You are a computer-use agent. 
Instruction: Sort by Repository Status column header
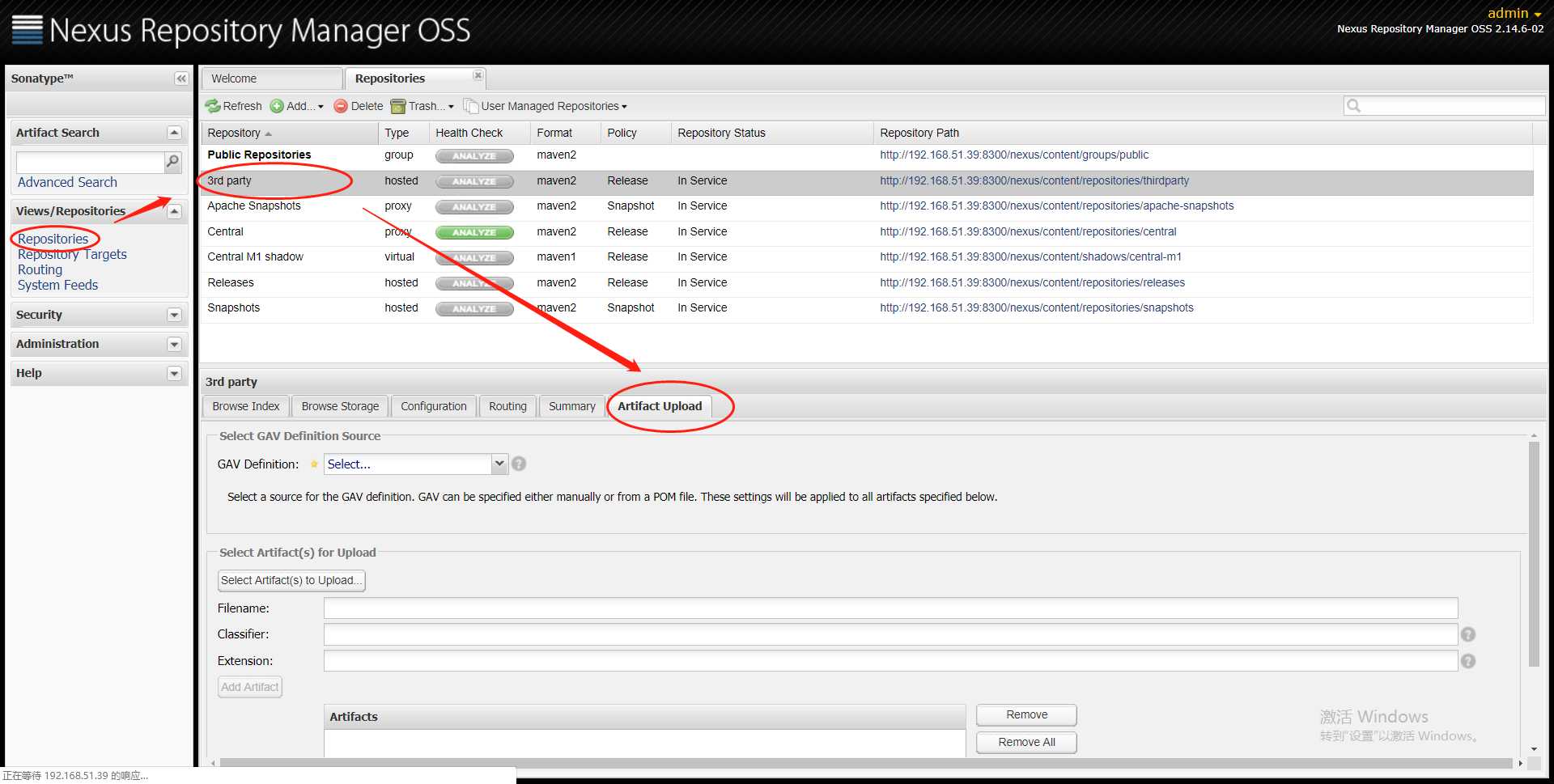click(772, 133)
